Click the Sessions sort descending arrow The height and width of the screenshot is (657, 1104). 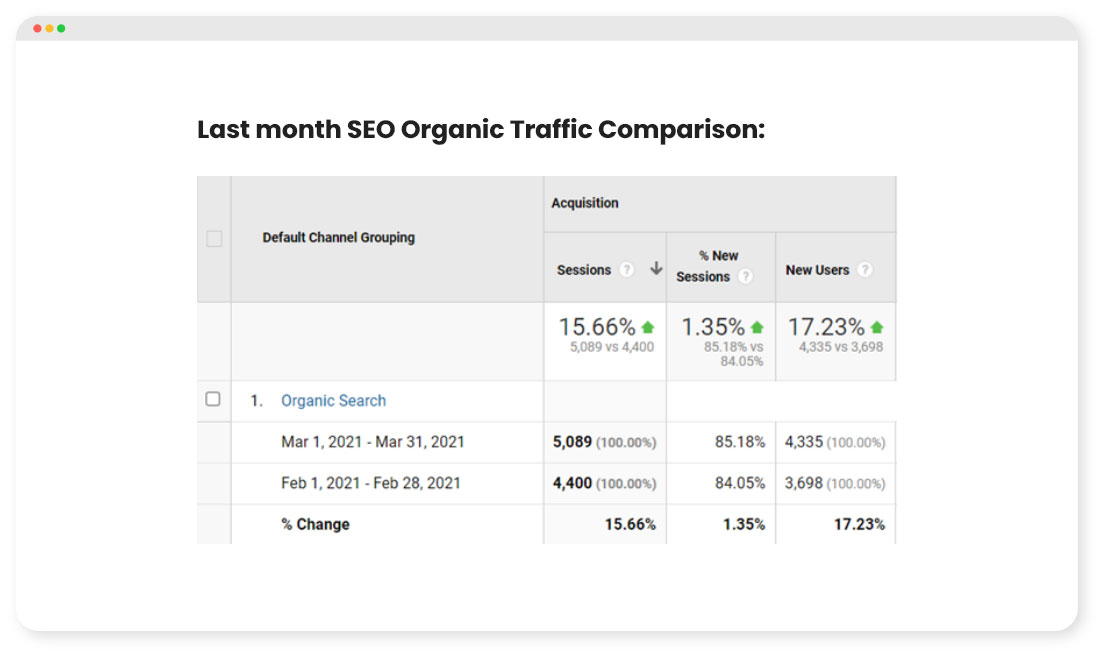pos(656,268)
